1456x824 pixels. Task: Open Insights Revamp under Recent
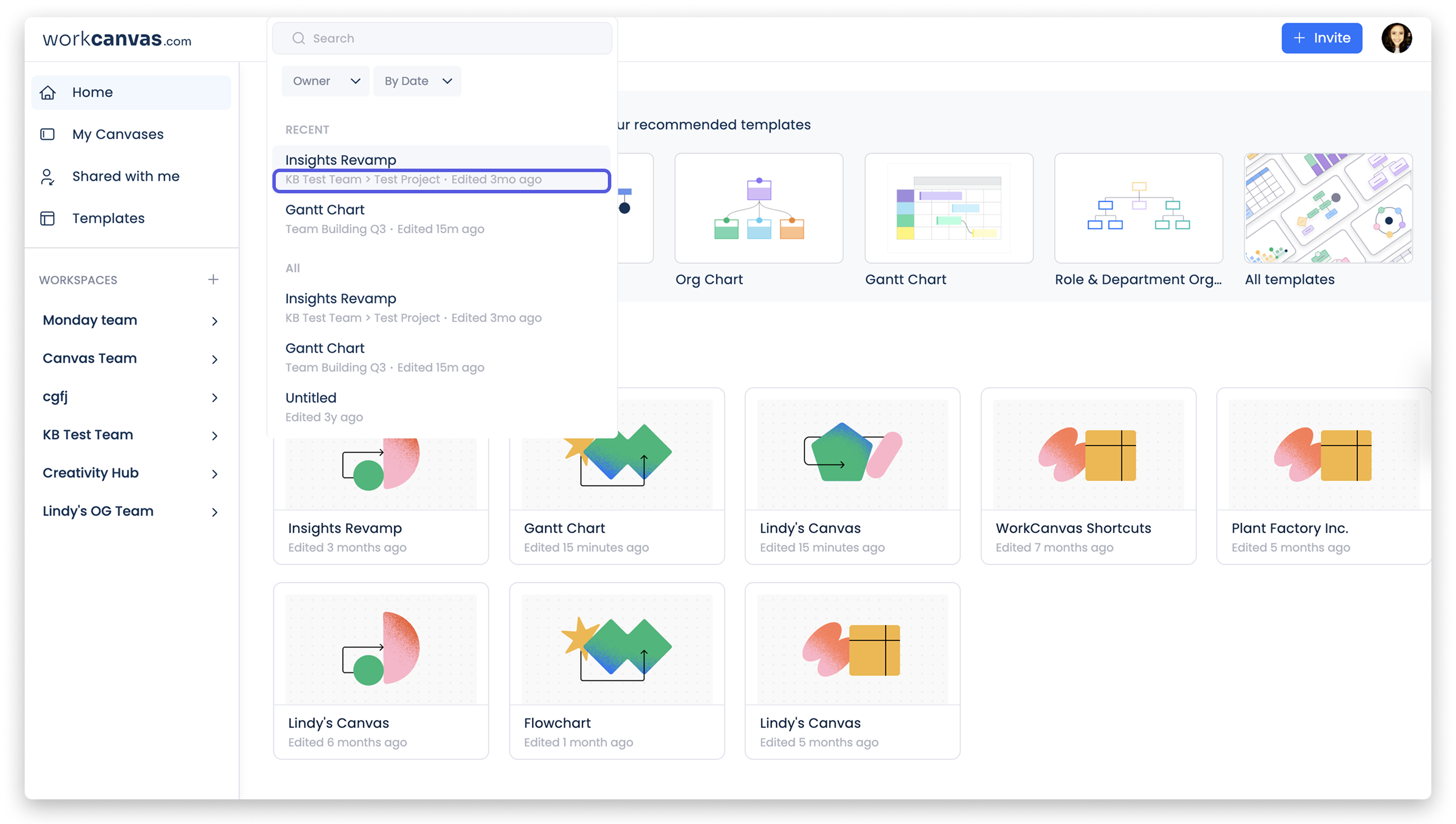click(x=442, y=169)
